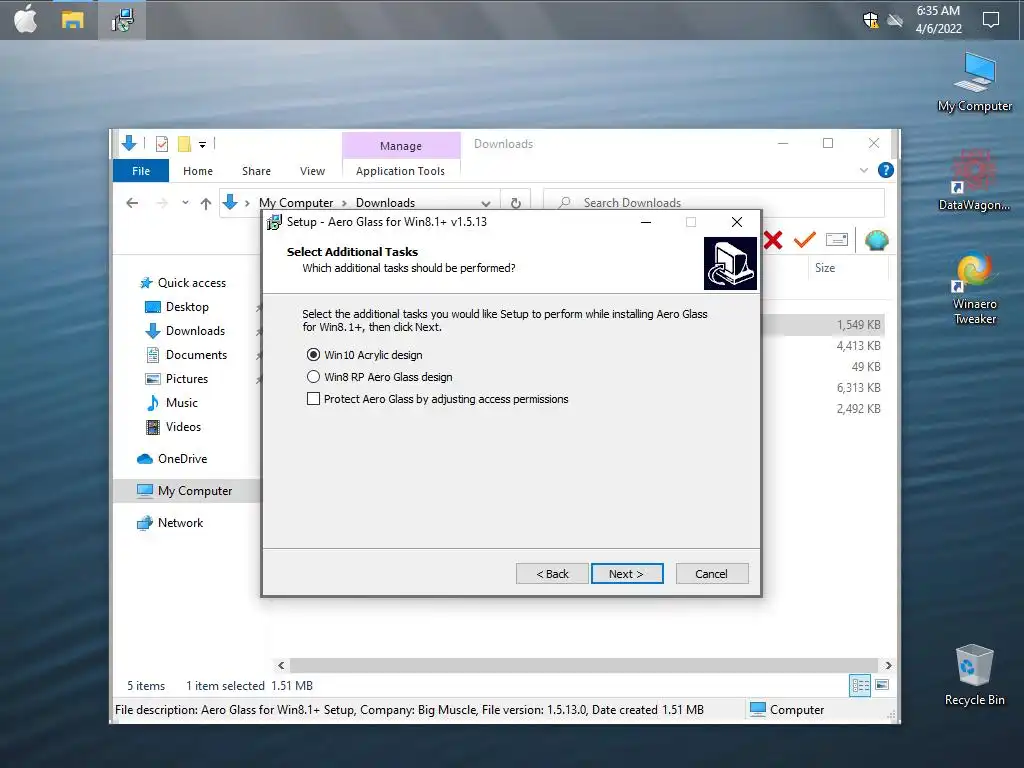The image size is (1024, 768).
Task: Open the notification center icon
Action: 991,20
